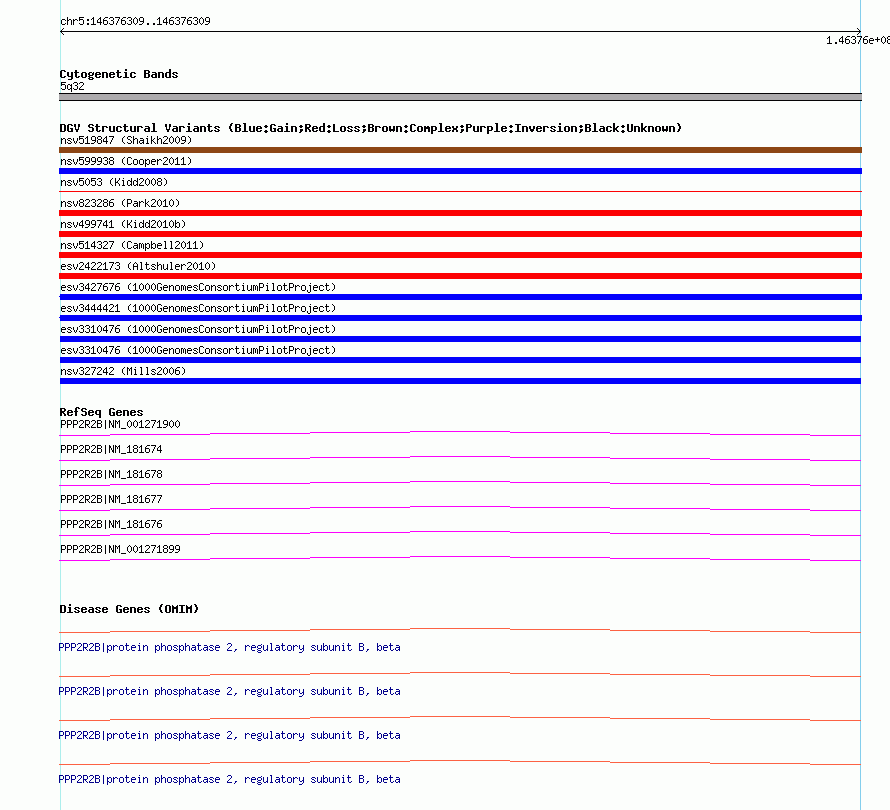The image size is (890, 810).
Task: Open transcript PPP2R2B|NM_181676 label
Action: click(111, 524)
